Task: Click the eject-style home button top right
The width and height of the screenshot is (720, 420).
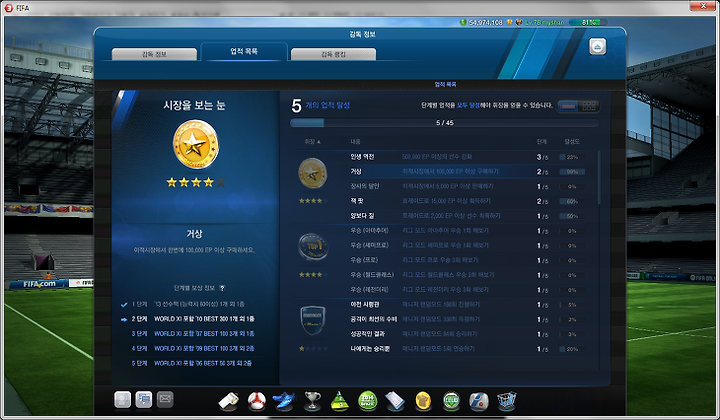Action: 597,47
